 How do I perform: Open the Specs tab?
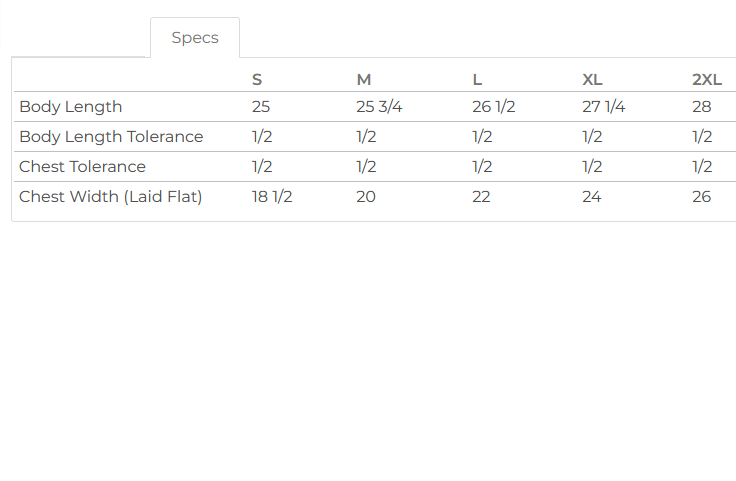tap(195, 38)
